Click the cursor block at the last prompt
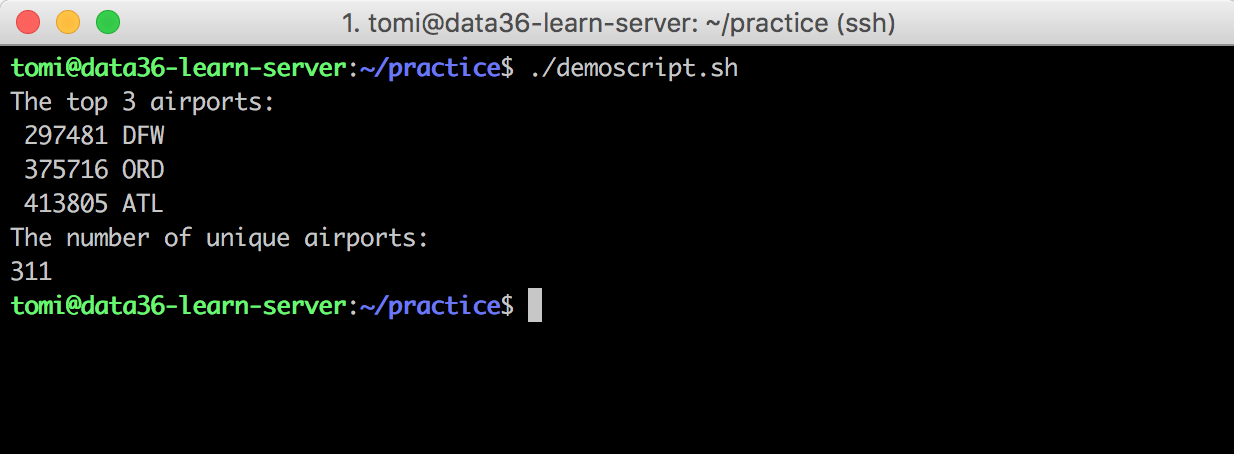Image resolution: width=1234 pixels, height=454 pixels. [x=535, y=305]
